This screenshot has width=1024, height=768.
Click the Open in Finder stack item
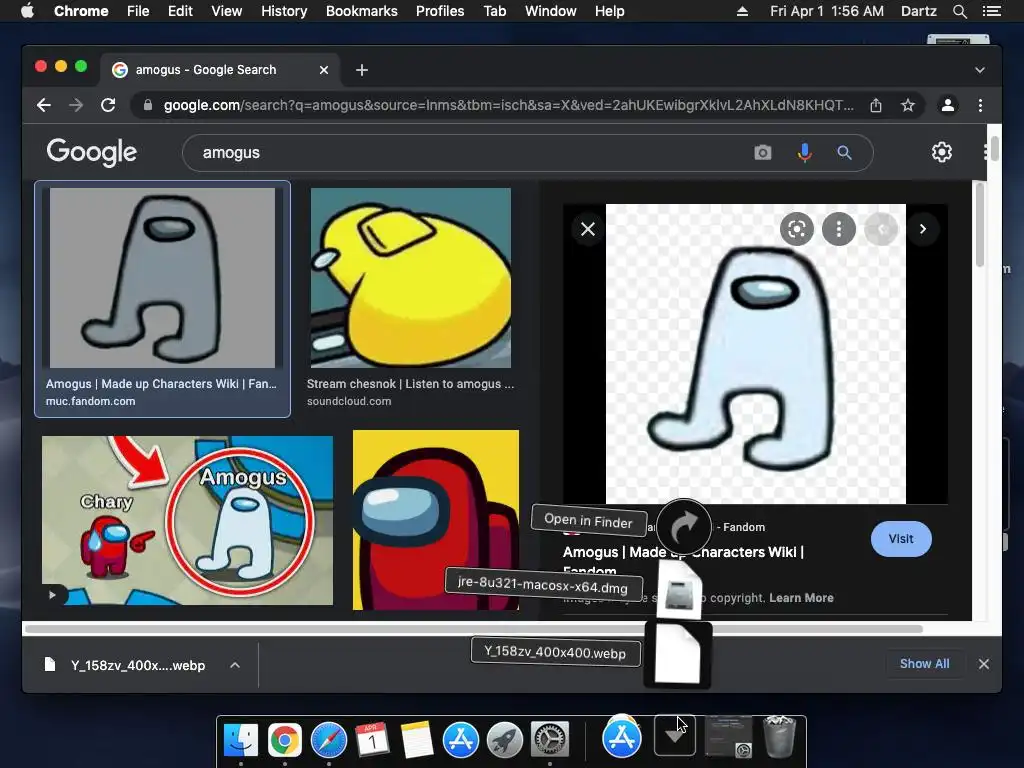click(588, 520)
